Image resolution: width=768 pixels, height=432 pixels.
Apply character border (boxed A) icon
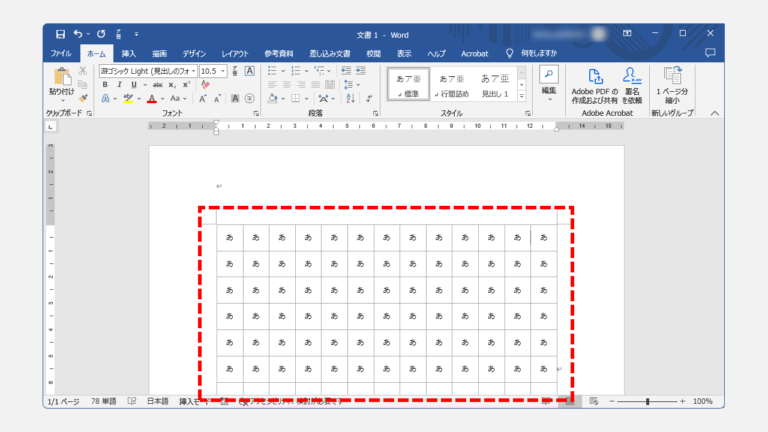[249, 71]
